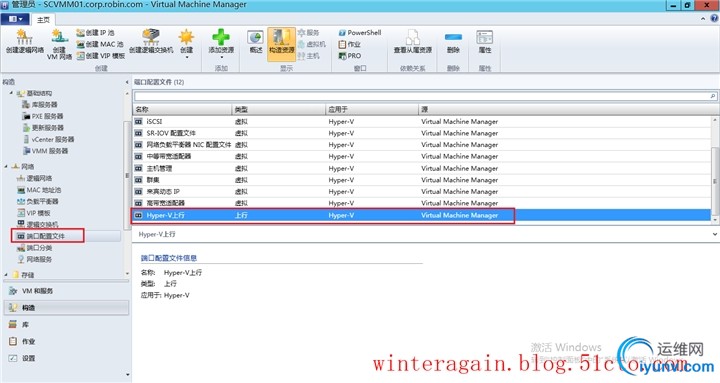Select 逻辑交换机 in the tree
The image size is (720, 383).
point(38,224)
